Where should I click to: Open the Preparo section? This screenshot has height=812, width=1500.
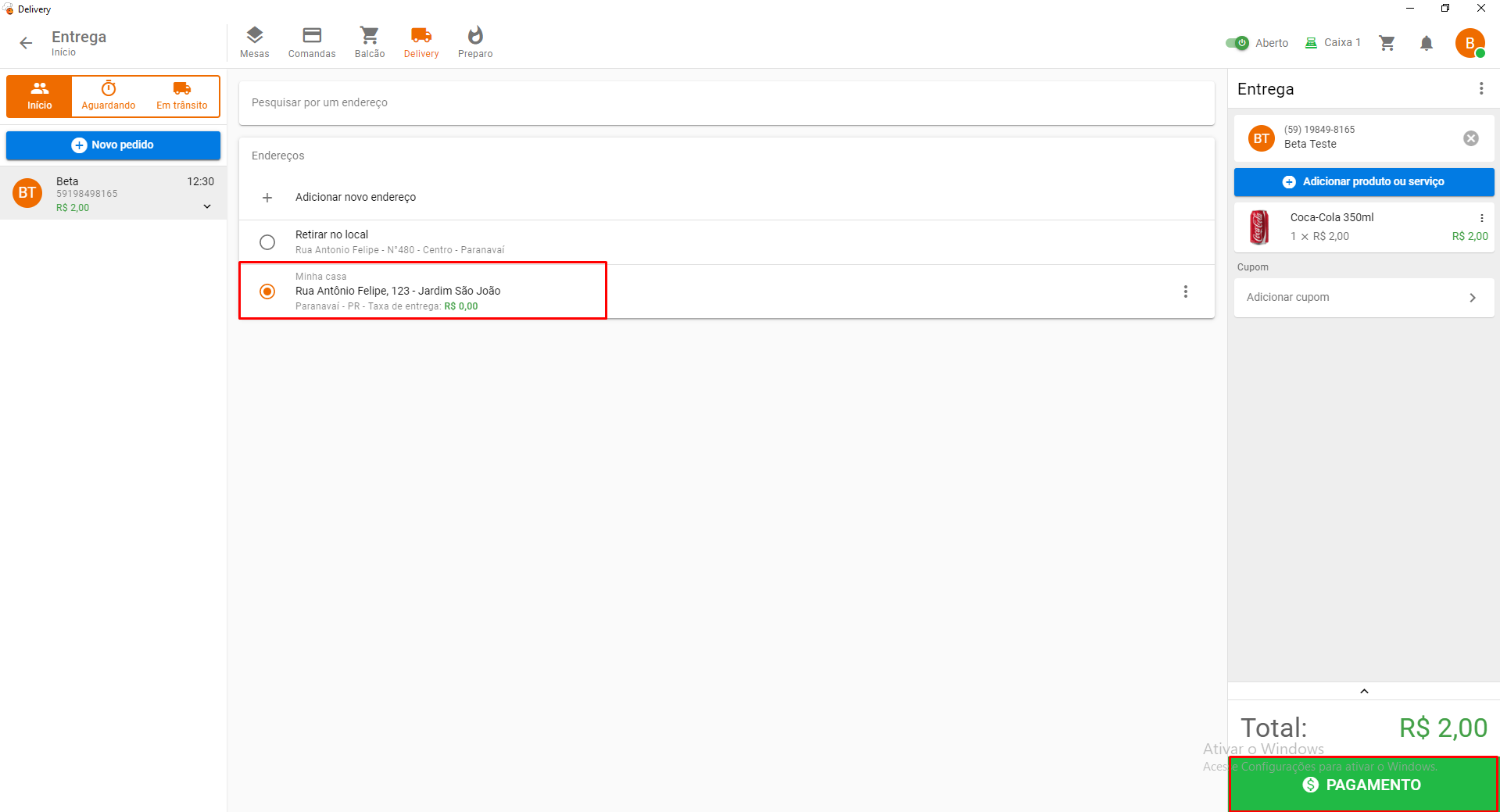coord(475,42)
